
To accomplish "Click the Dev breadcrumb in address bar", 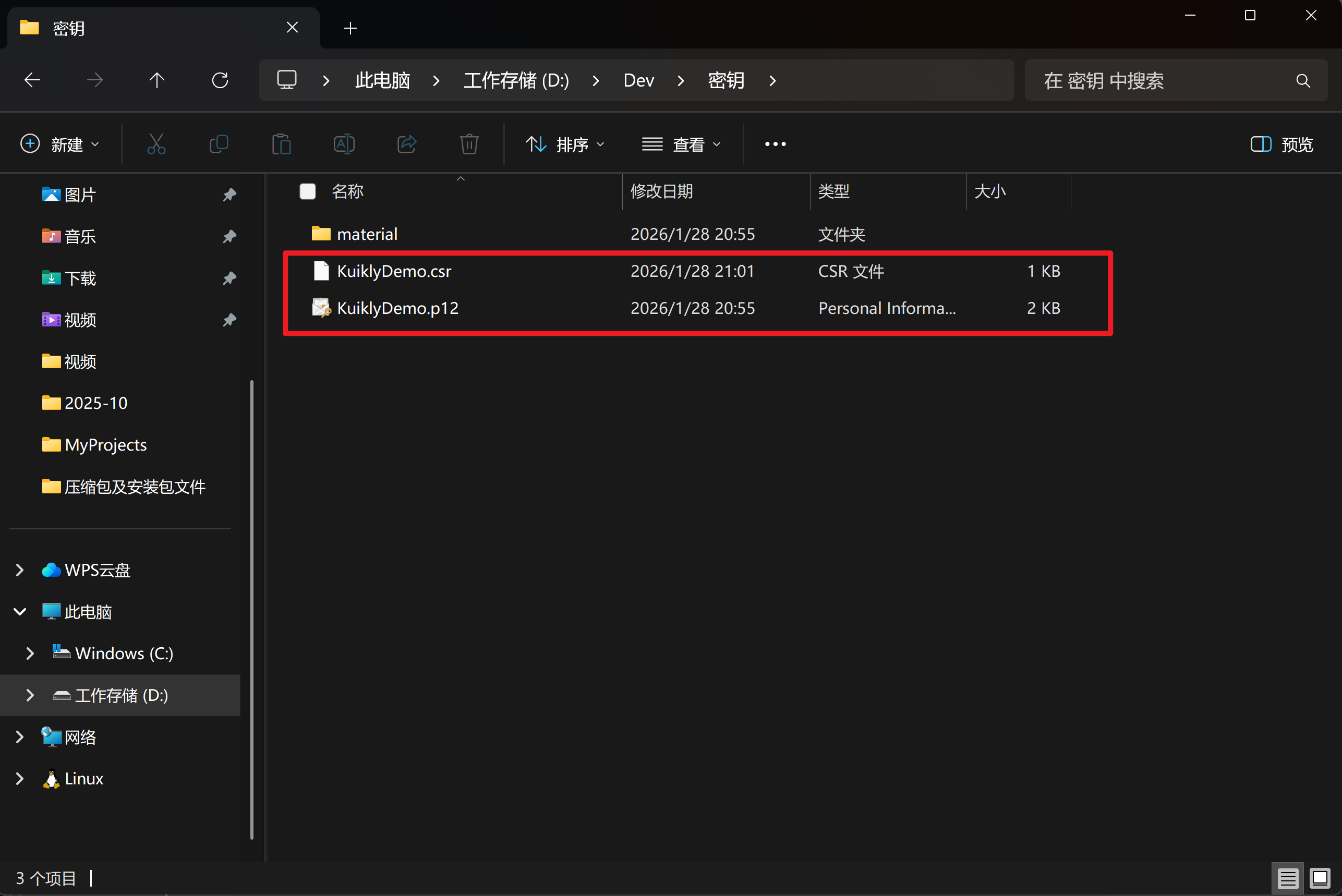I will (x=638, y=80).
